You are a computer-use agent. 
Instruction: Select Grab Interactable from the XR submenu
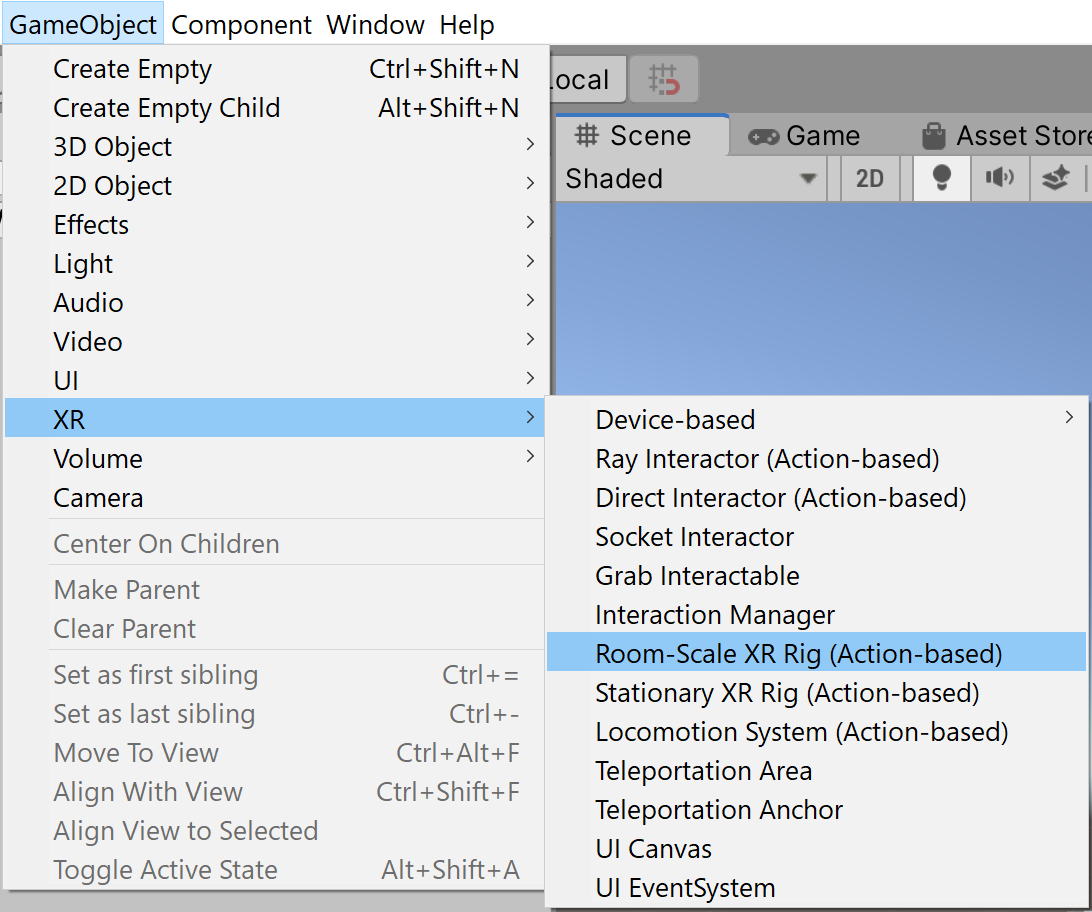(697, 576)
